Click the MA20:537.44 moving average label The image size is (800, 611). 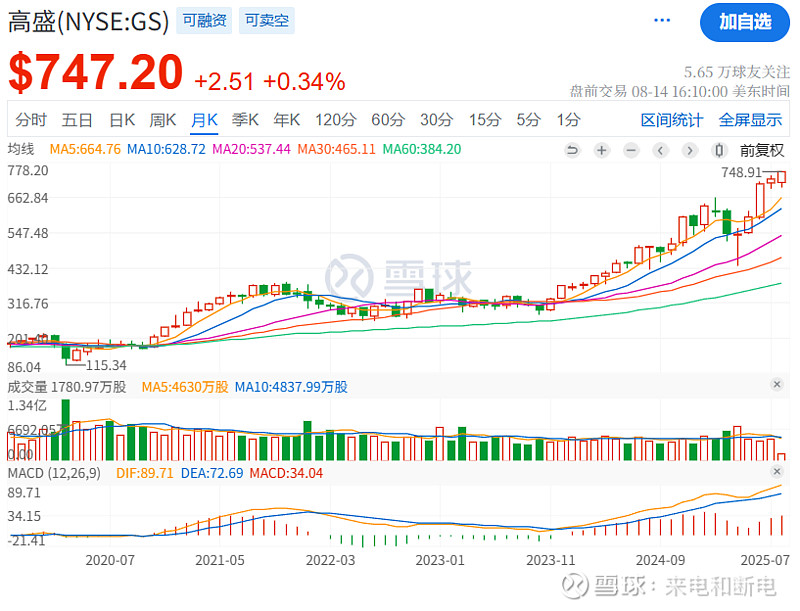[x=251, y=149]
